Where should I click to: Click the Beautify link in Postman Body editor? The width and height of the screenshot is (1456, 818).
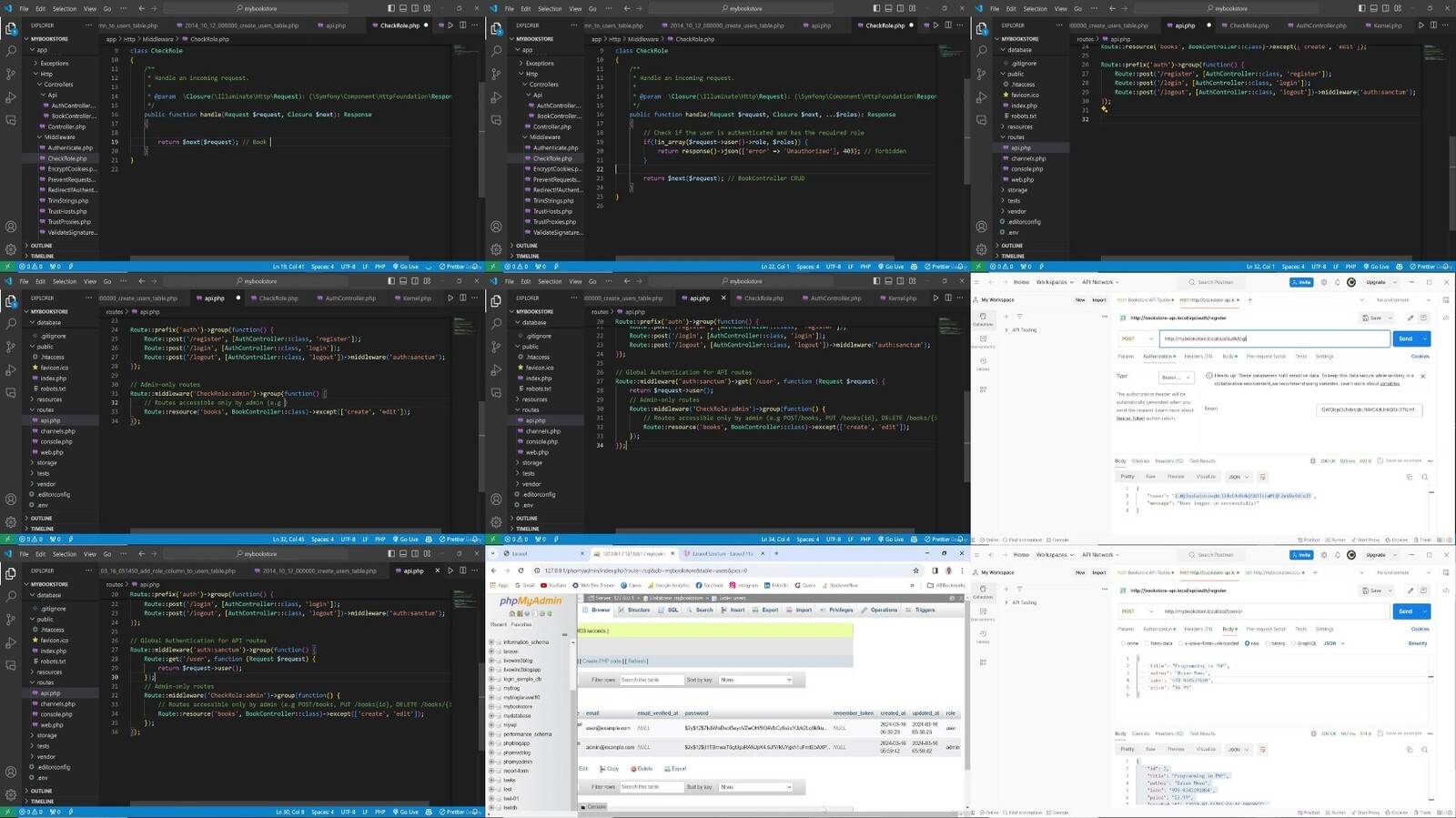(x=1418, y=643)
